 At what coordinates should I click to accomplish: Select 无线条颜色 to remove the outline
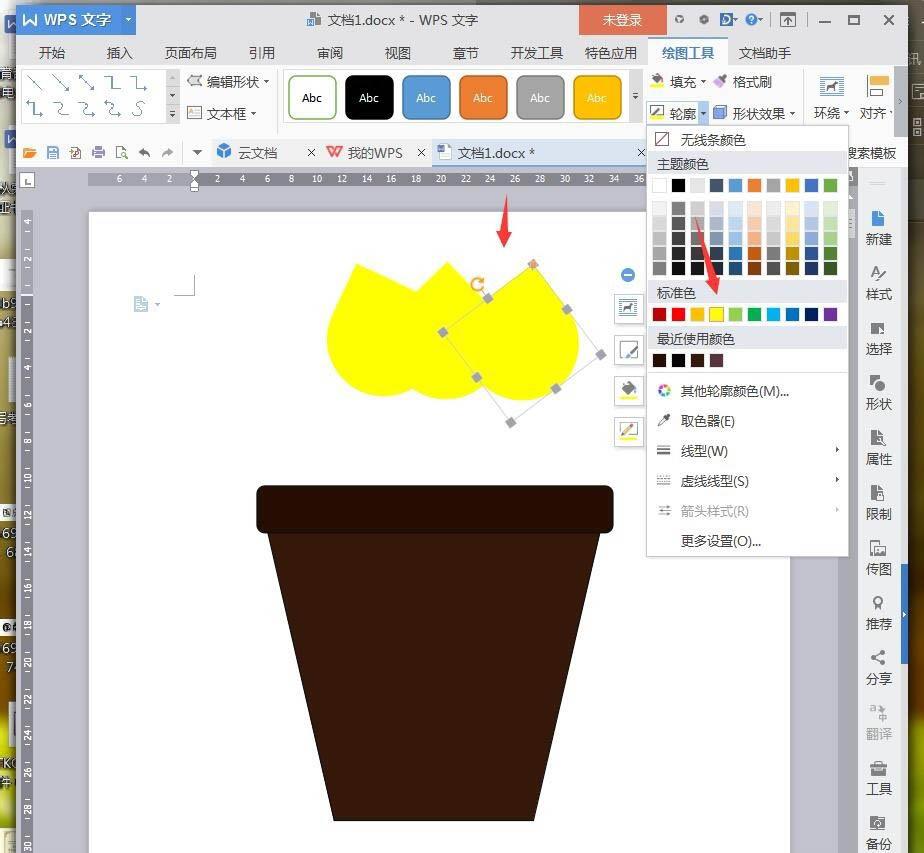714,139
